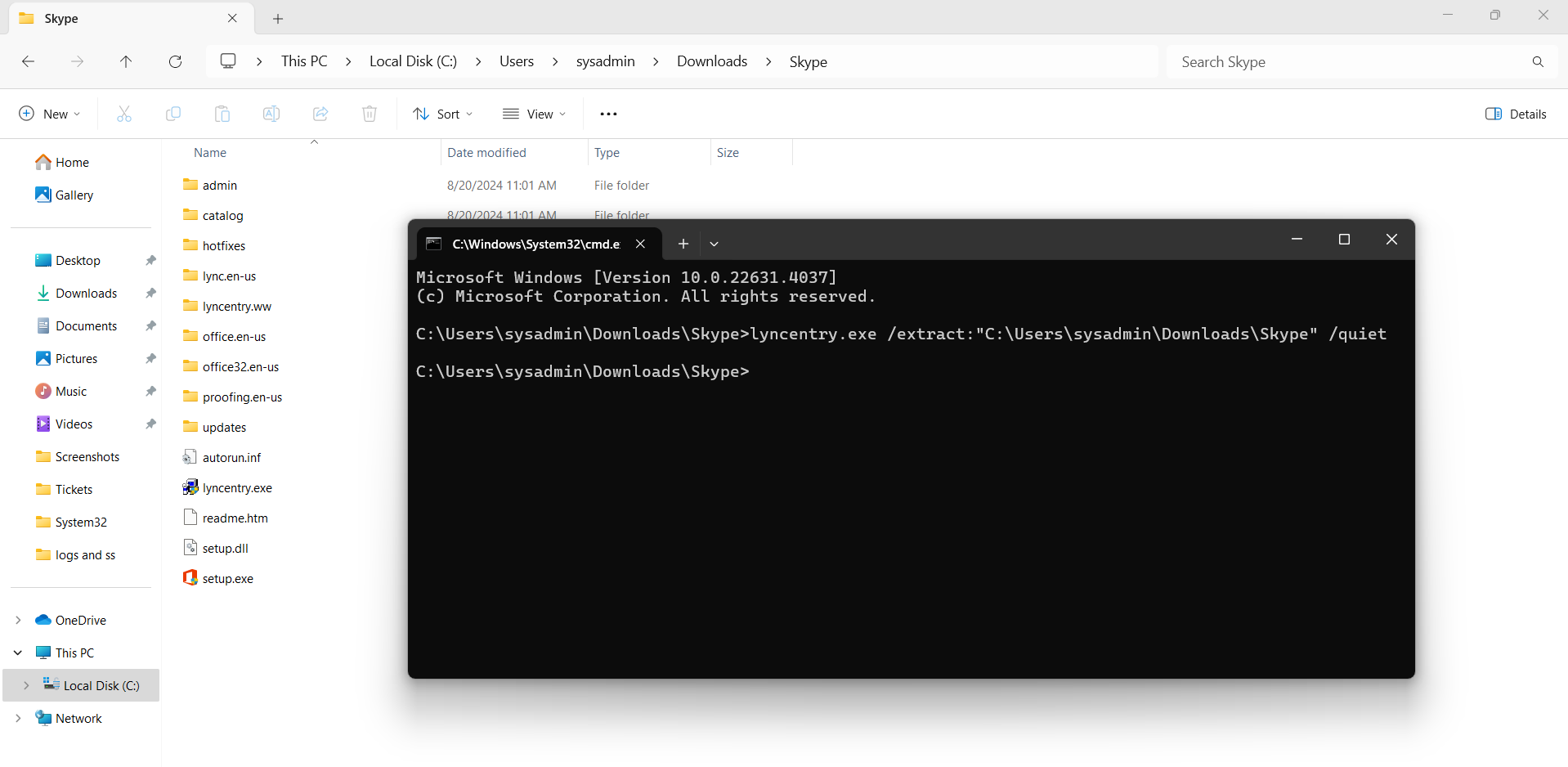This screenshot has width=1568, height=767.
Task: Click This PC in the breadcrumb
Action: 304,61
